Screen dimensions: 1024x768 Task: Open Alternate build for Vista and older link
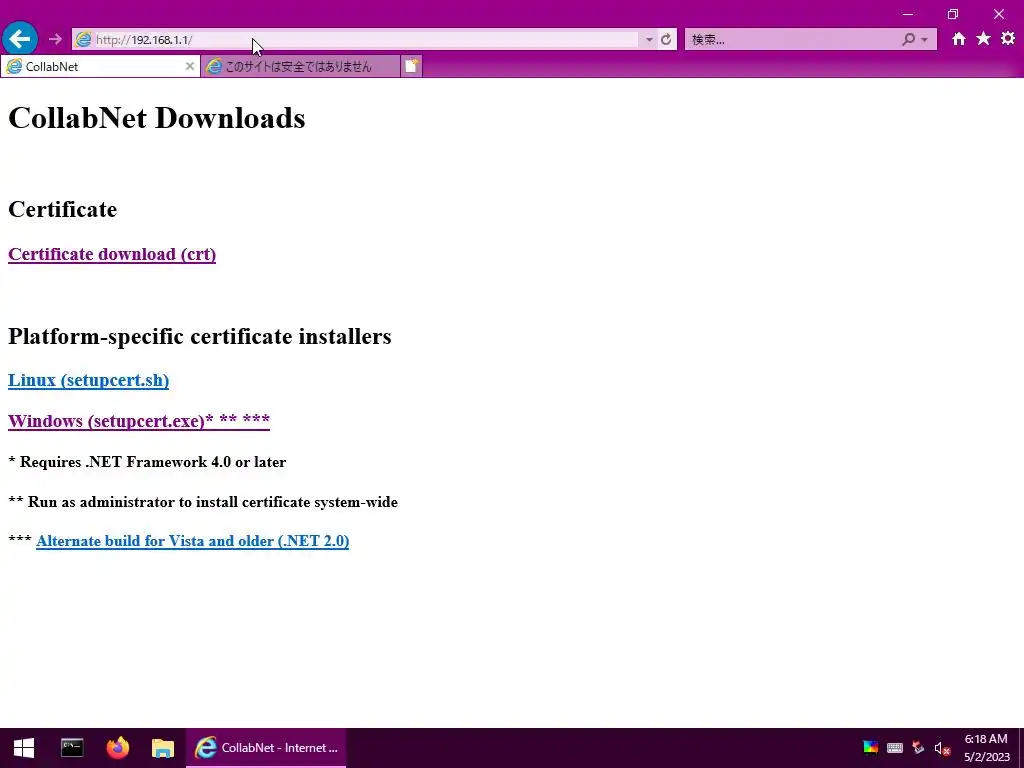193,541
